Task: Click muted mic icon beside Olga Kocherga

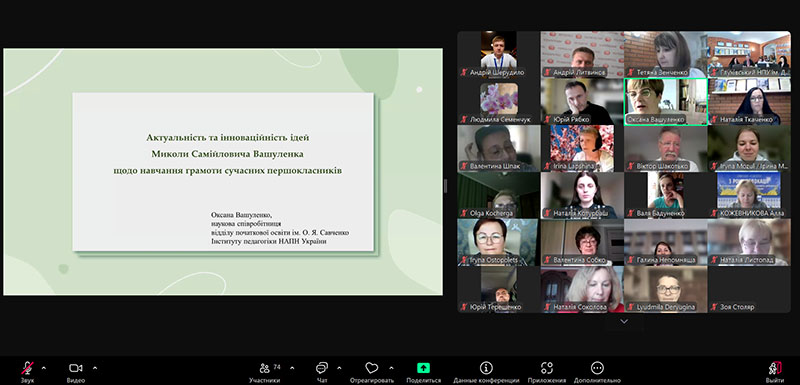Action: pyautogui.click(x=464, y=213)
